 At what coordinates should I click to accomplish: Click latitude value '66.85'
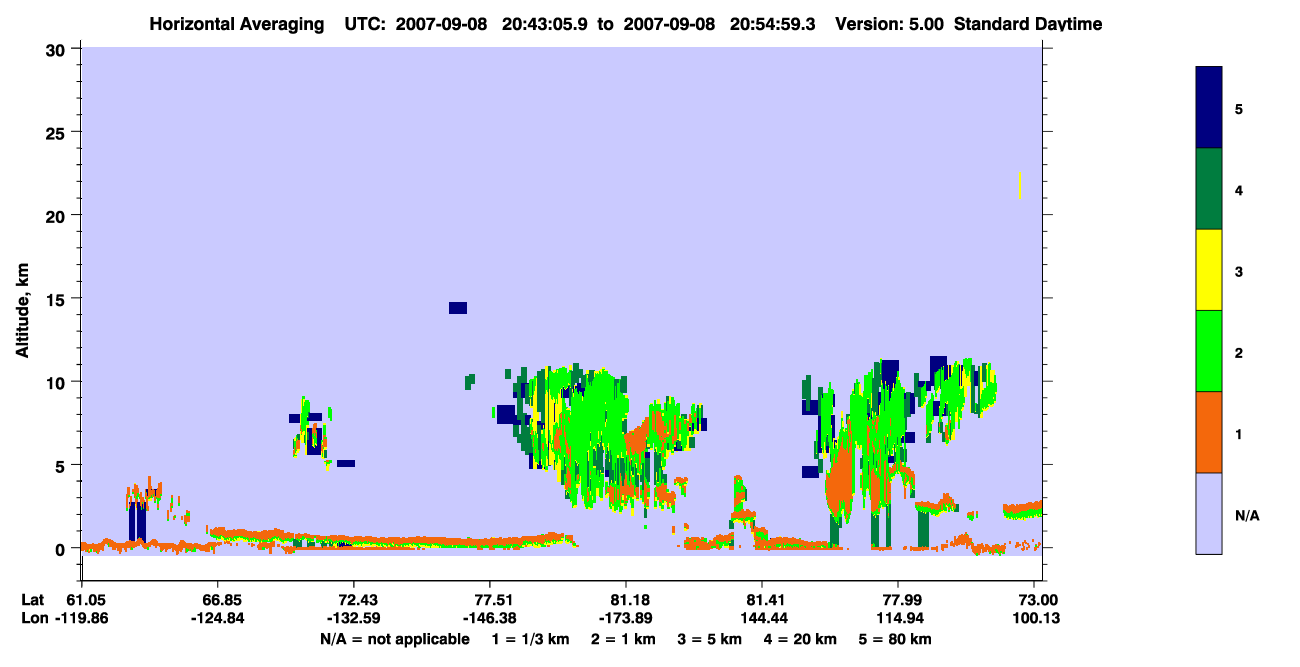(222, 599)
